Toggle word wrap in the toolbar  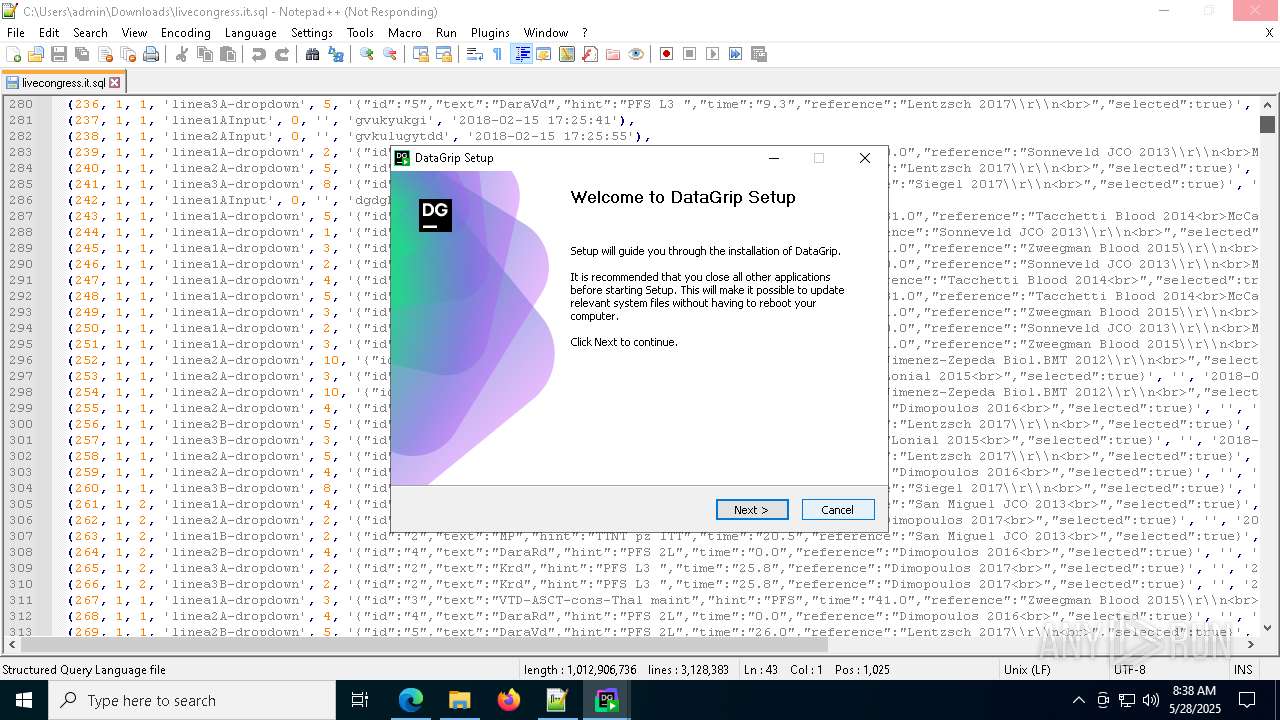coord(475,54)
